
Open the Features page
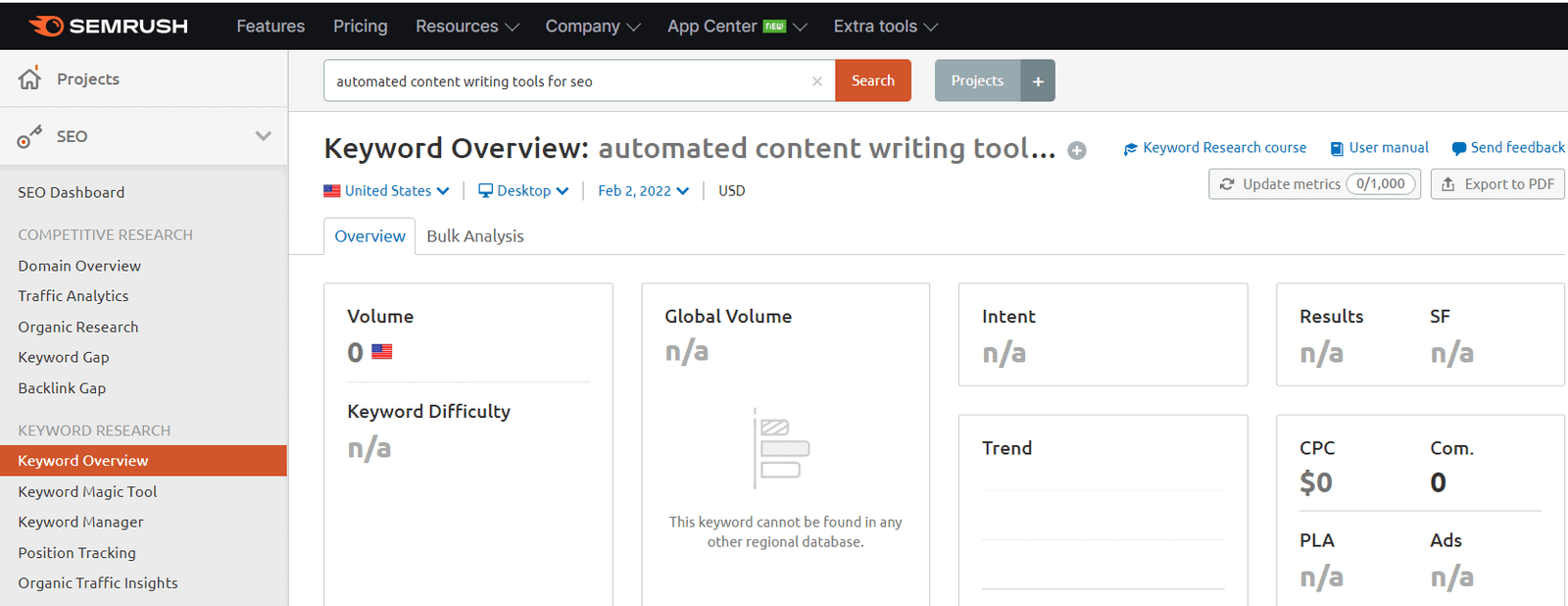pos(270,26)
